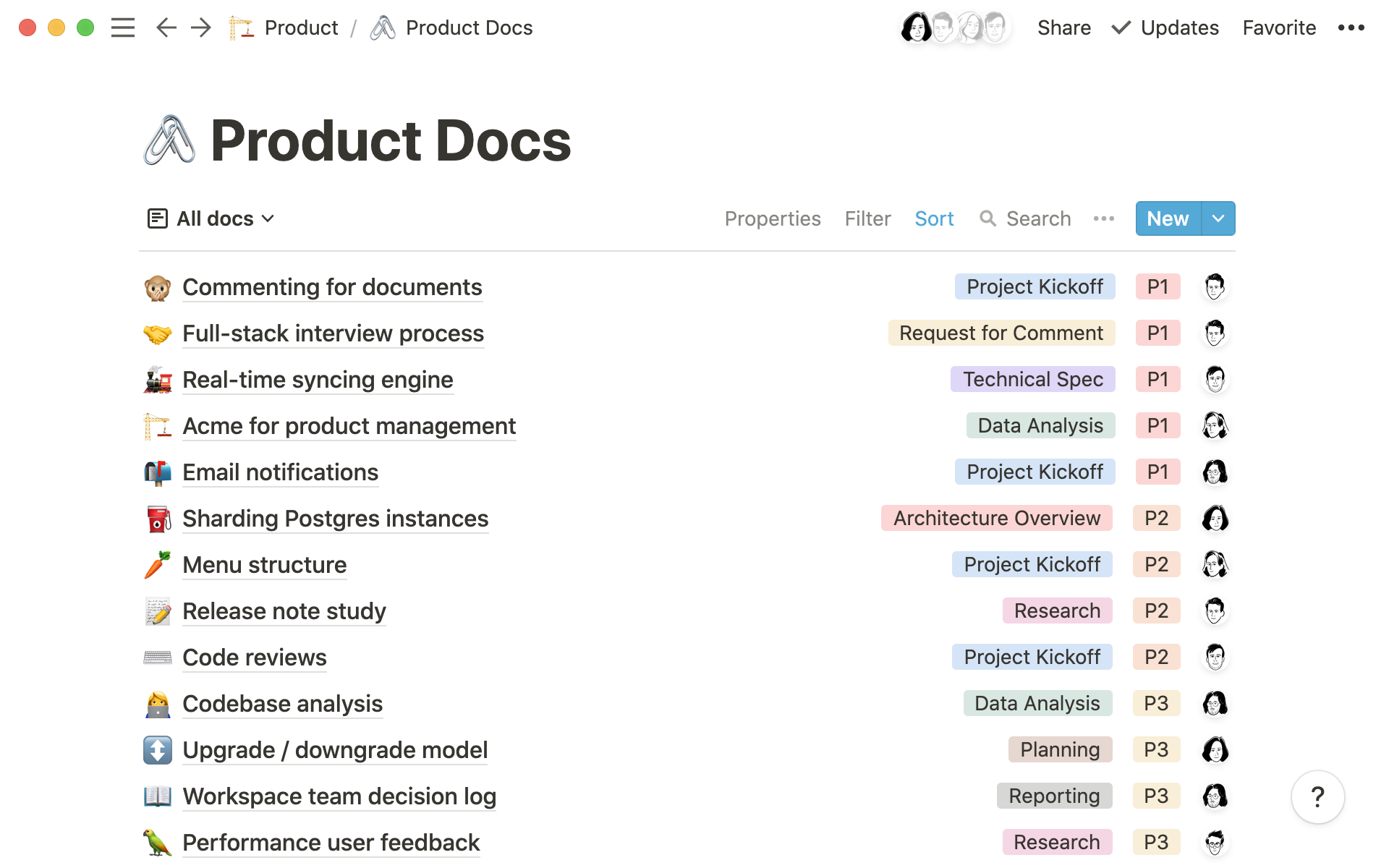Screen dimensions: 1389x868
Task: Click the collaborator avatars group in header
Action: [x=955, y=27]
